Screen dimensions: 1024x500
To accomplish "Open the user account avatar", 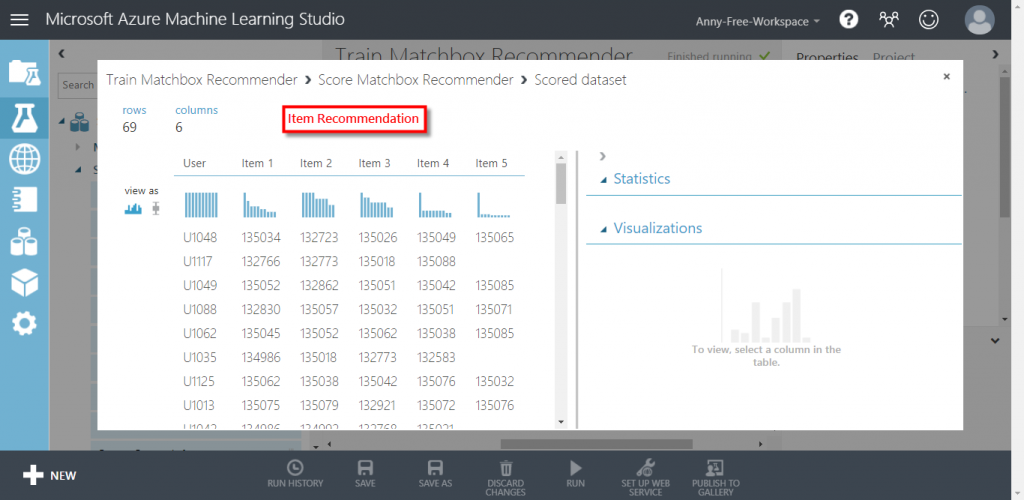I will [x=980, y=20].
